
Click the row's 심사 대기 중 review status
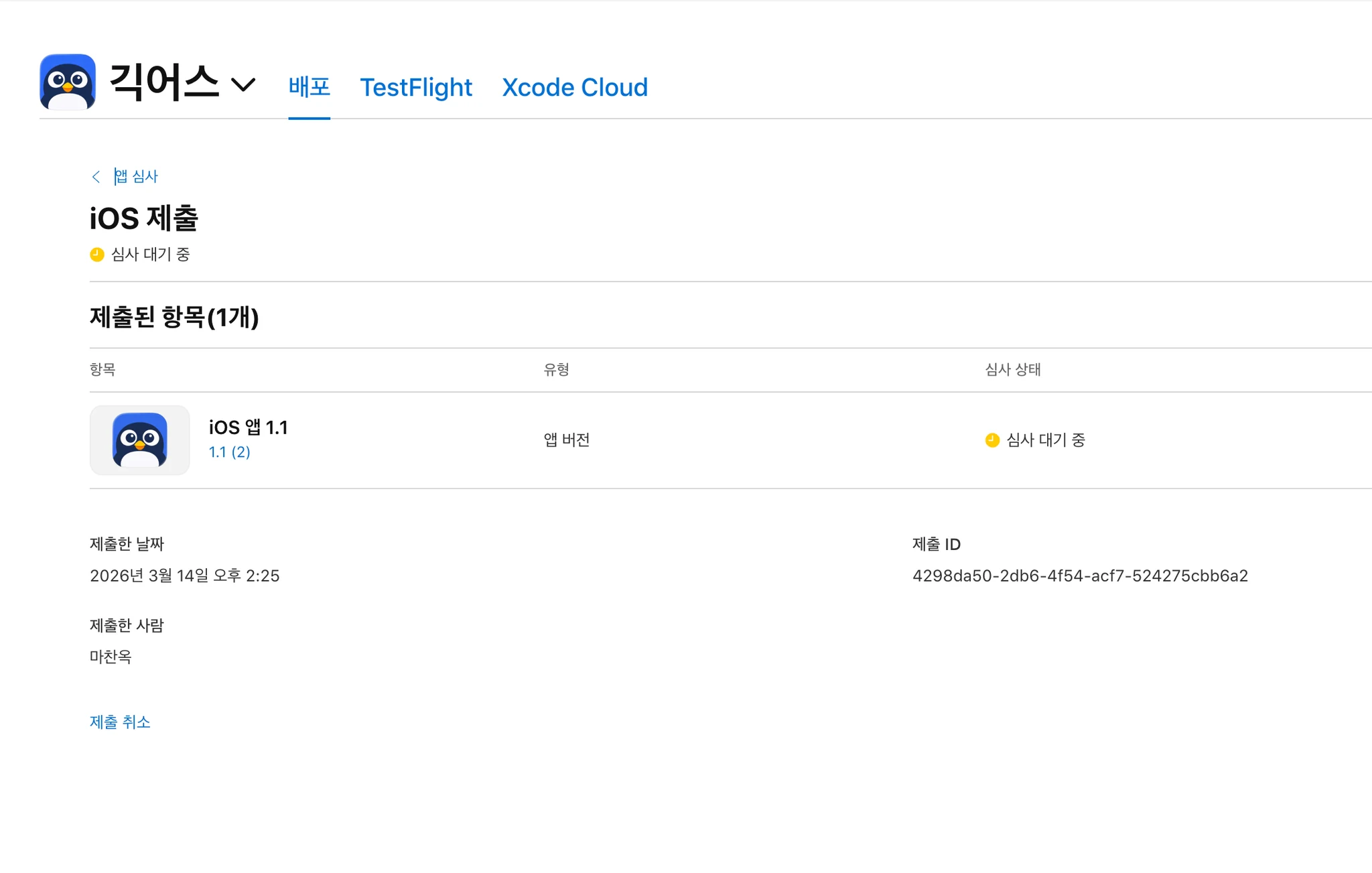[x=1045, y=440]
